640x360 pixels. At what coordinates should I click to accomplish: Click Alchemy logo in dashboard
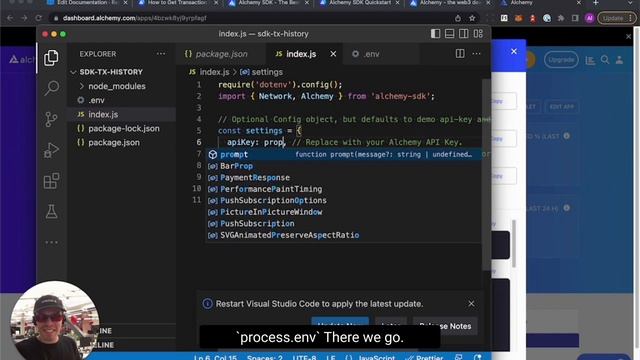(21, 60)
